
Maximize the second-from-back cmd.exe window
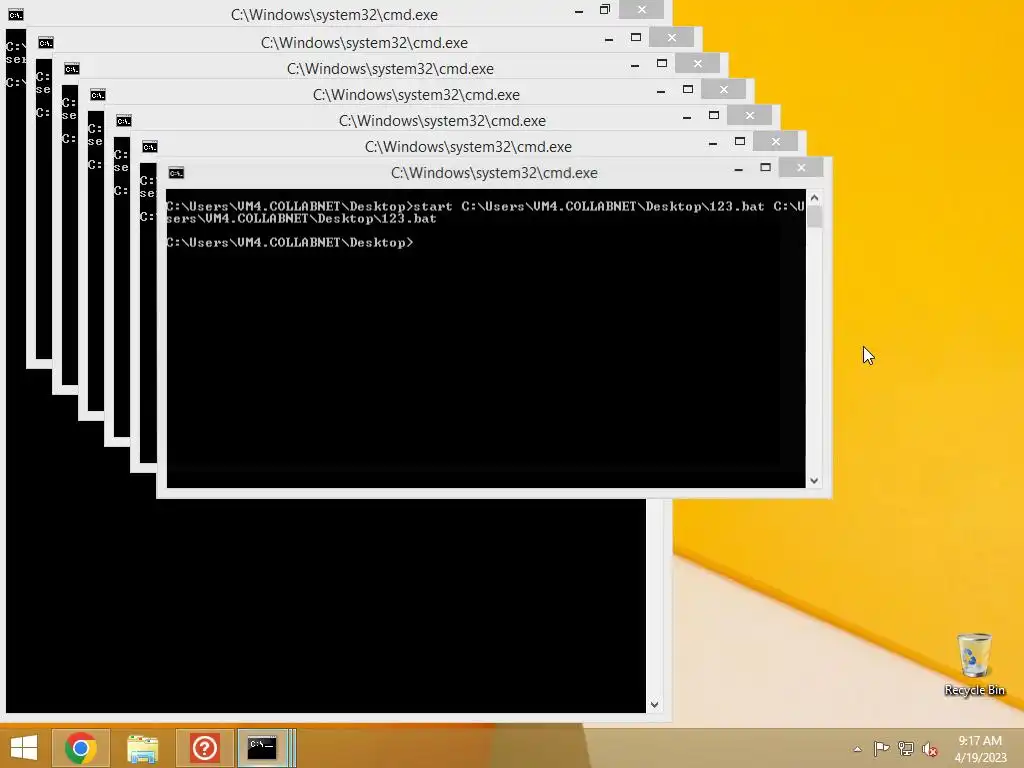pyautogui.click(x=635, y=38)
